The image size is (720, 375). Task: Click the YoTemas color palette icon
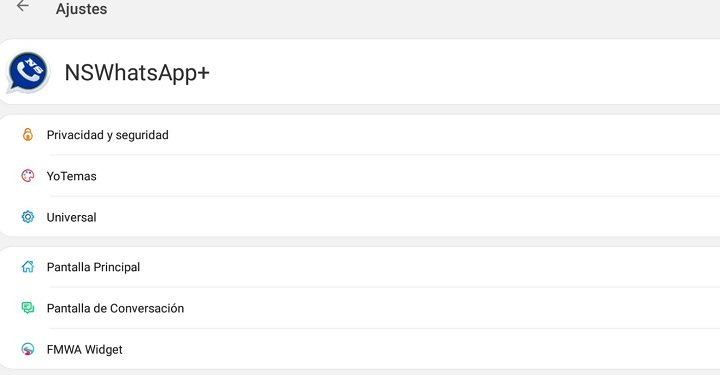pos(28,176)
